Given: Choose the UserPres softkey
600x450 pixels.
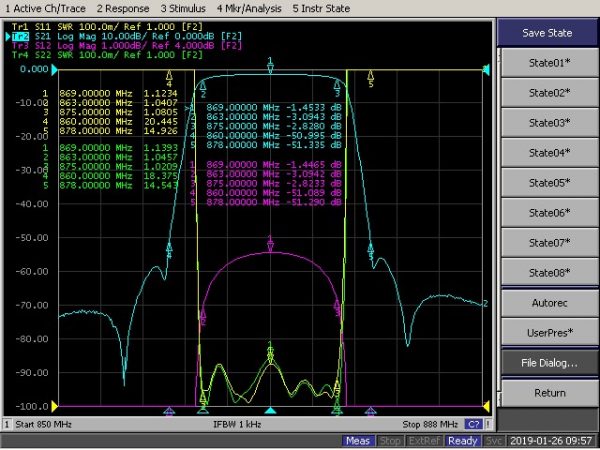Looking at the screenshot, I should click(x=549, y=332).
